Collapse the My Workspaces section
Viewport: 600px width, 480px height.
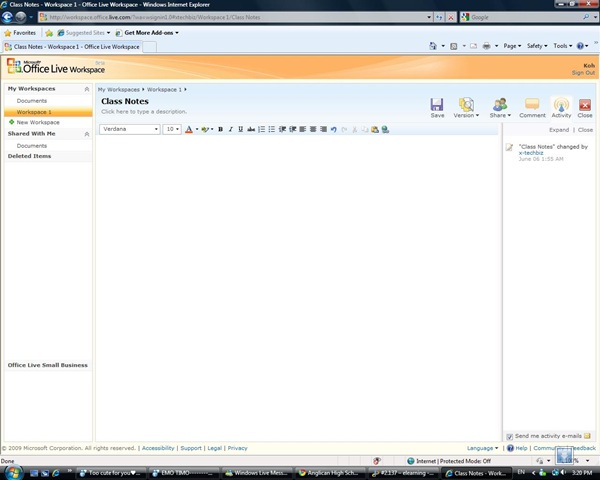[x=87, y=89]
